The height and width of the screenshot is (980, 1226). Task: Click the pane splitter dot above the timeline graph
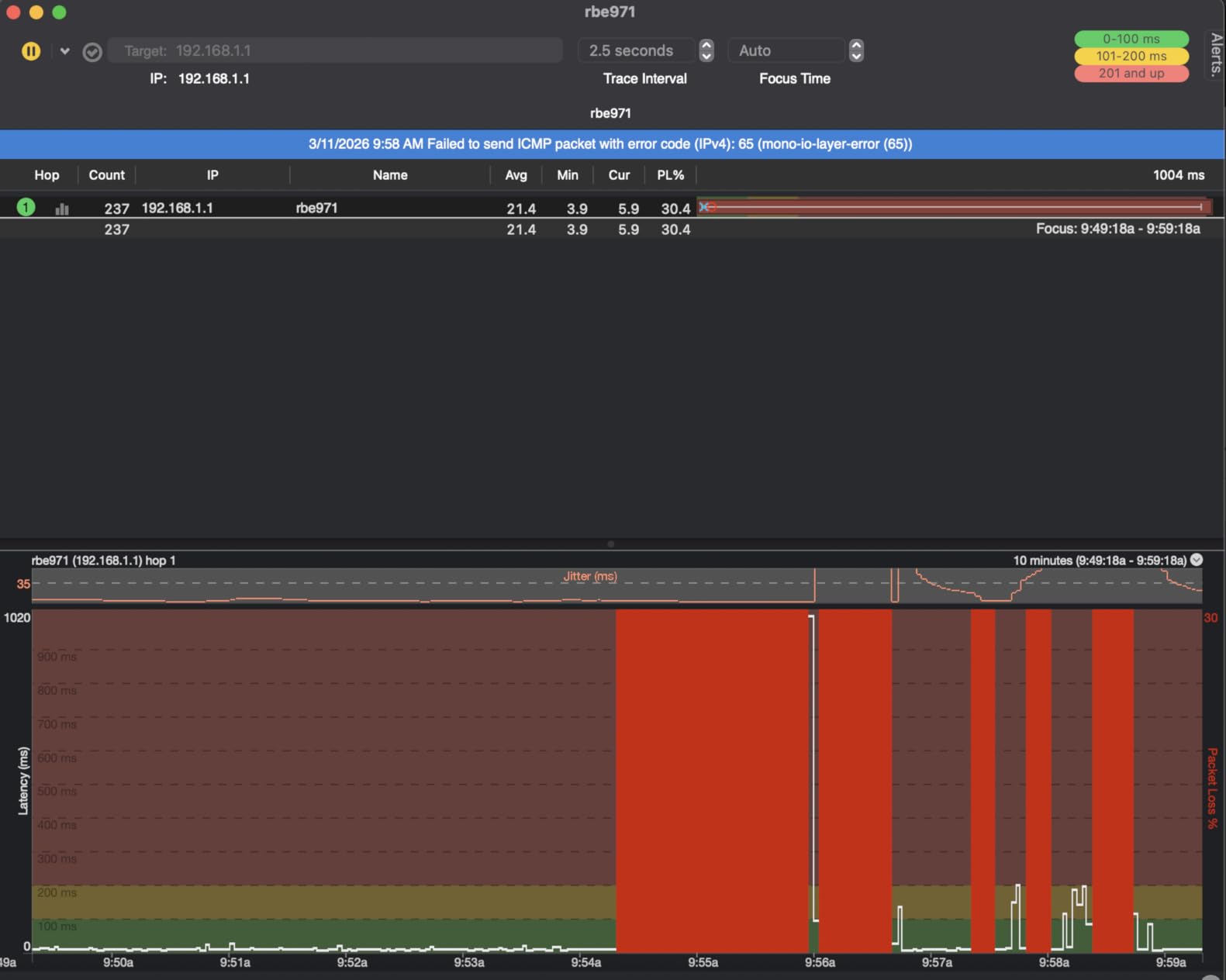[x=611, y=544]
